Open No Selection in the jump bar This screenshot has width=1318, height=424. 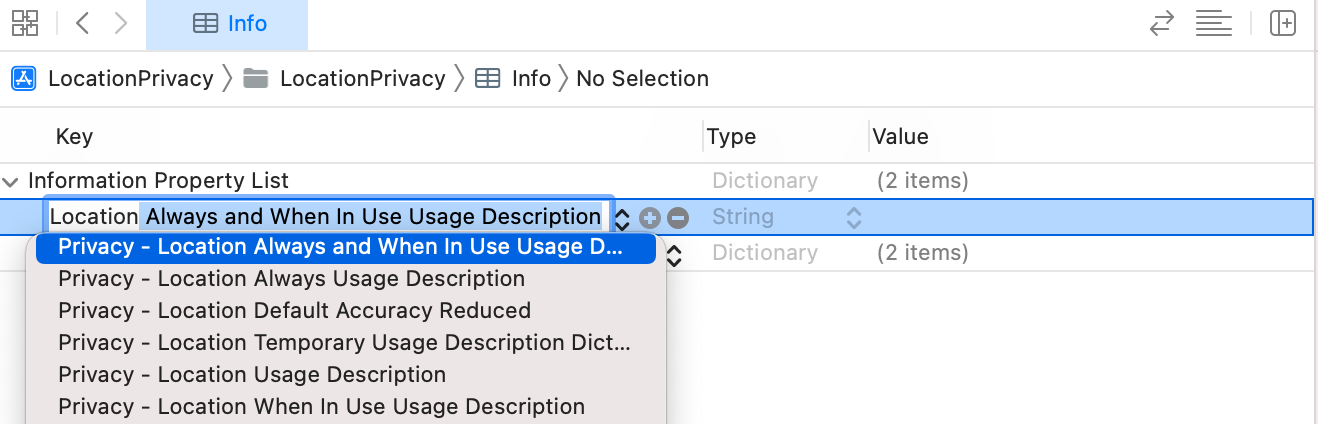(x=642, y=78)
